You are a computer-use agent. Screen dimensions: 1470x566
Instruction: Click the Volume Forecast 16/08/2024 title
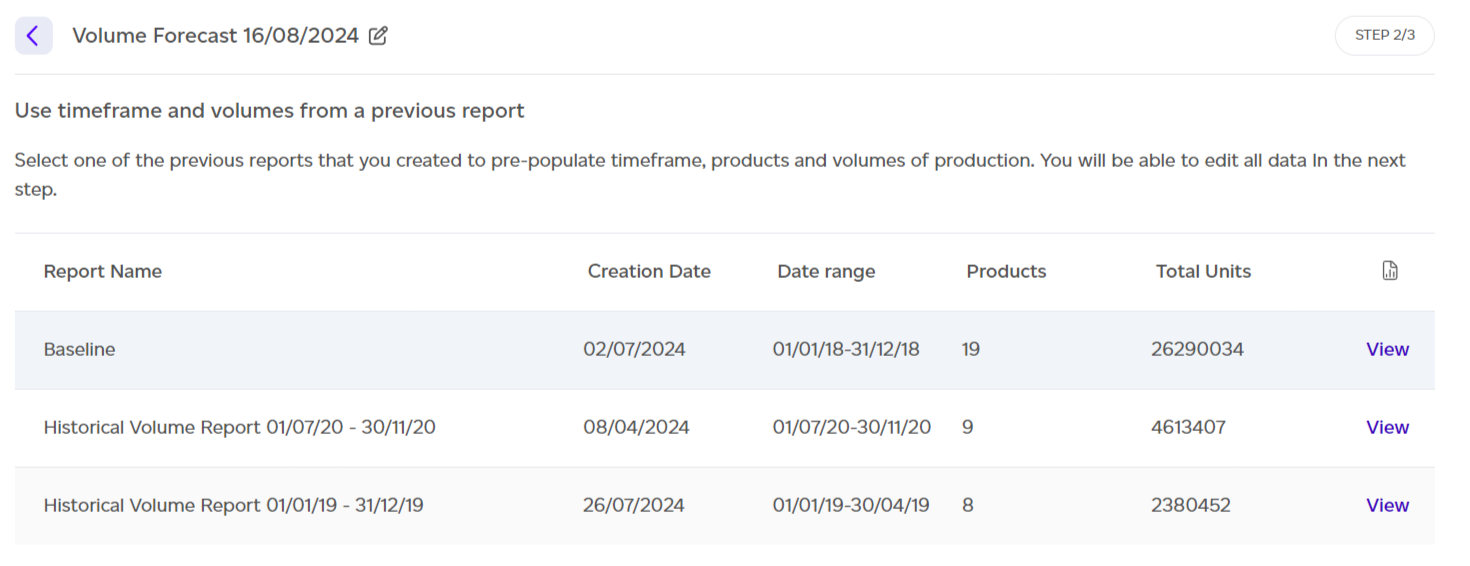coord(215,36)
